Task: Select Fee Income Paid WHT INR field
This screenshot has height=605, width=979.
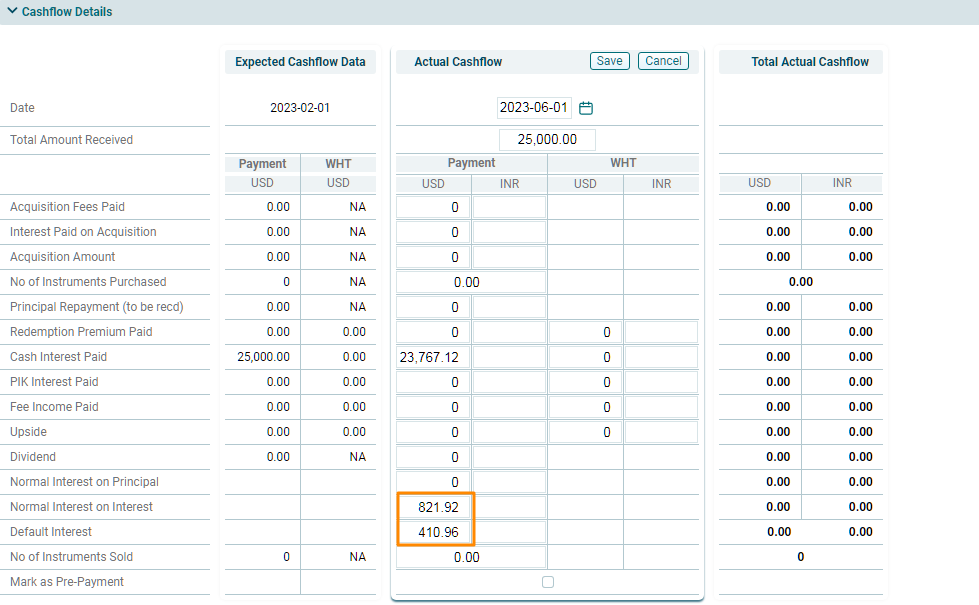Action: [661, 407]
